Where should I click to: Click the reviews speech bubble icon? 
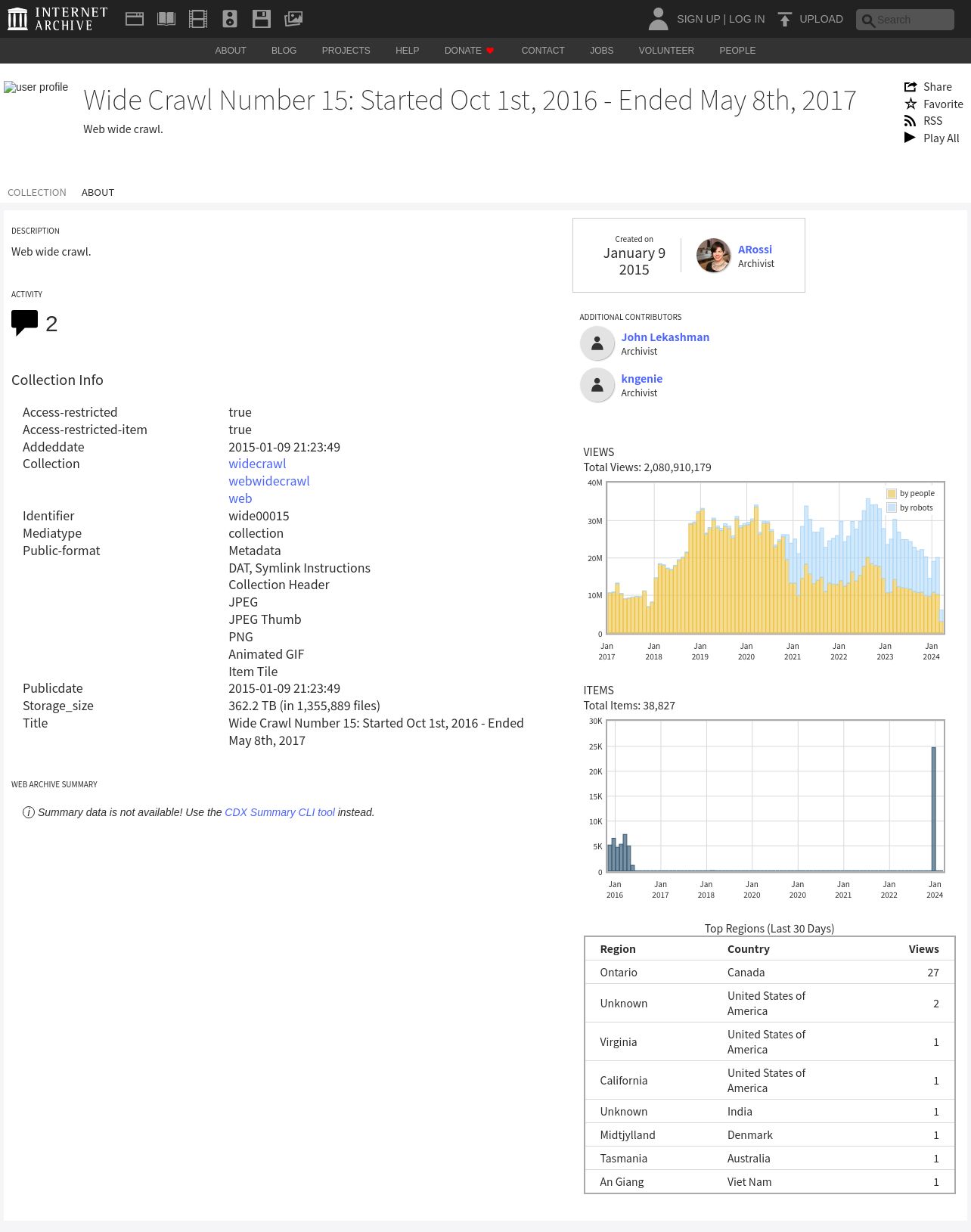pyautogui.click(x=25, y=323)
